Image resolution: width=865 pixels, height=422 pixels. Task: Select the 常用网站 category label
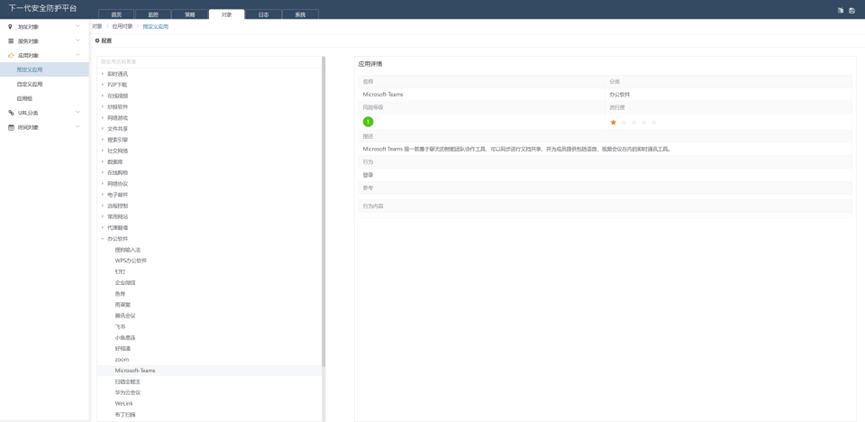click(118, 216)
